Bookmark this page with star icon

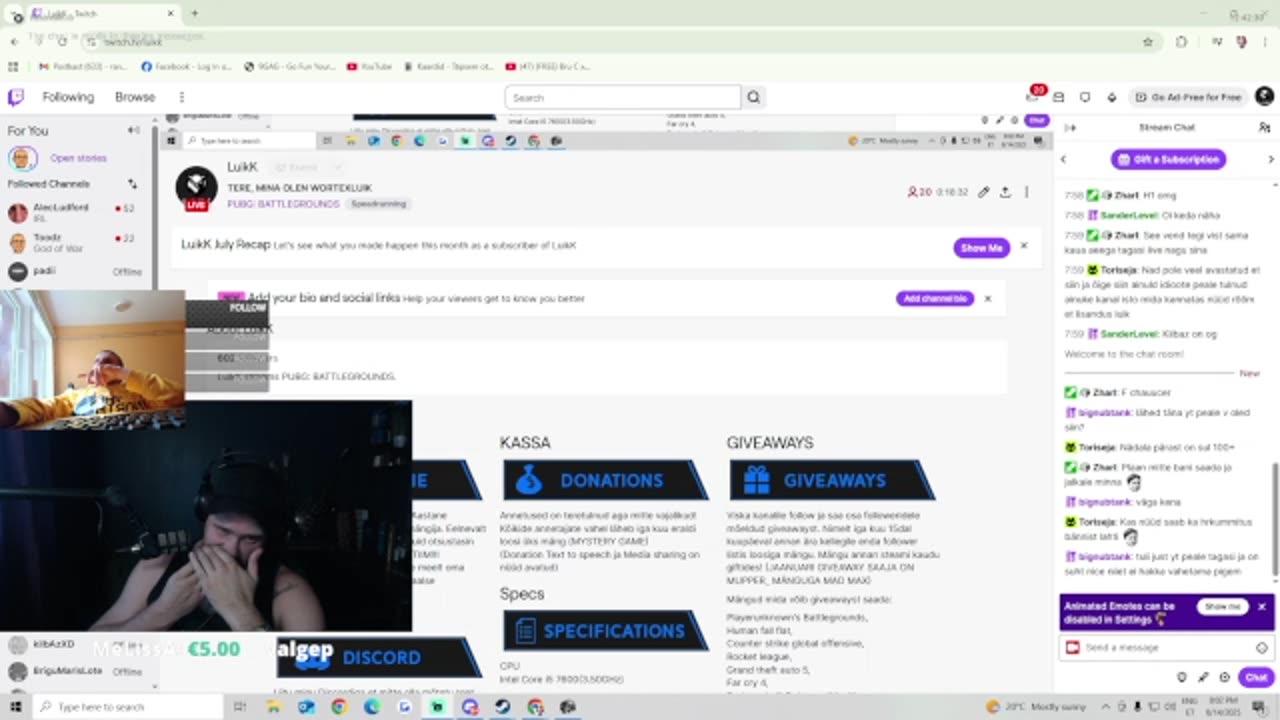coord(1148,42)
